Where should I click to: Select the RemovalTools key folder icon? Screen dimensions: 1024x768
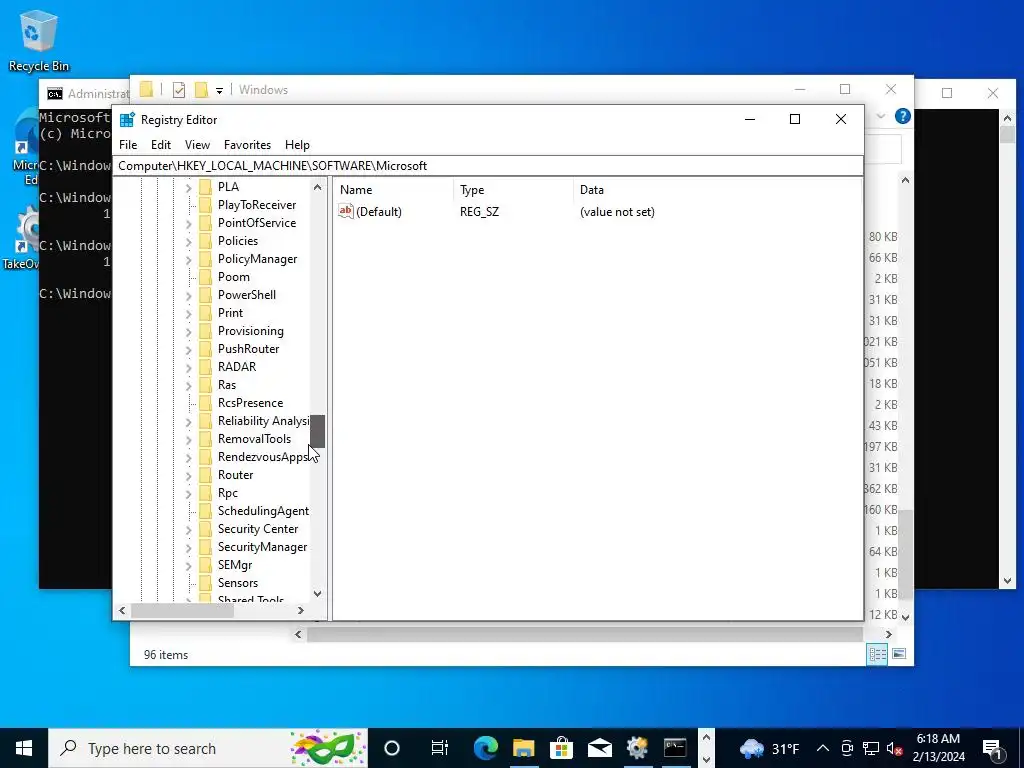pyautogui.click(x=206, y=439)
